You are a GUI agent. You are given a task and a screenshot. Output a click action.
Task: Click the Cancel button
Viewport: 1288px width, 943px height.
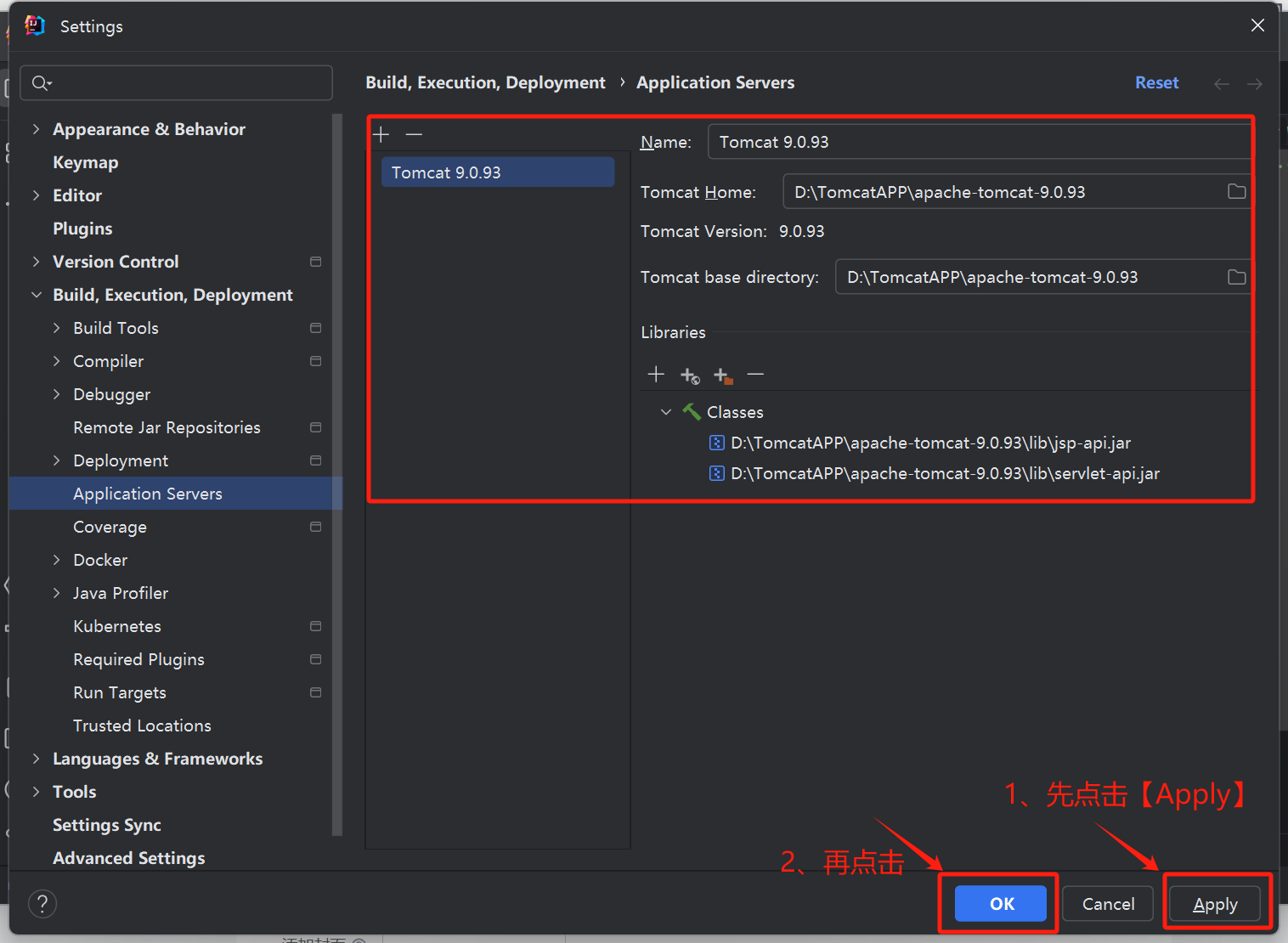pos(1108,904)
